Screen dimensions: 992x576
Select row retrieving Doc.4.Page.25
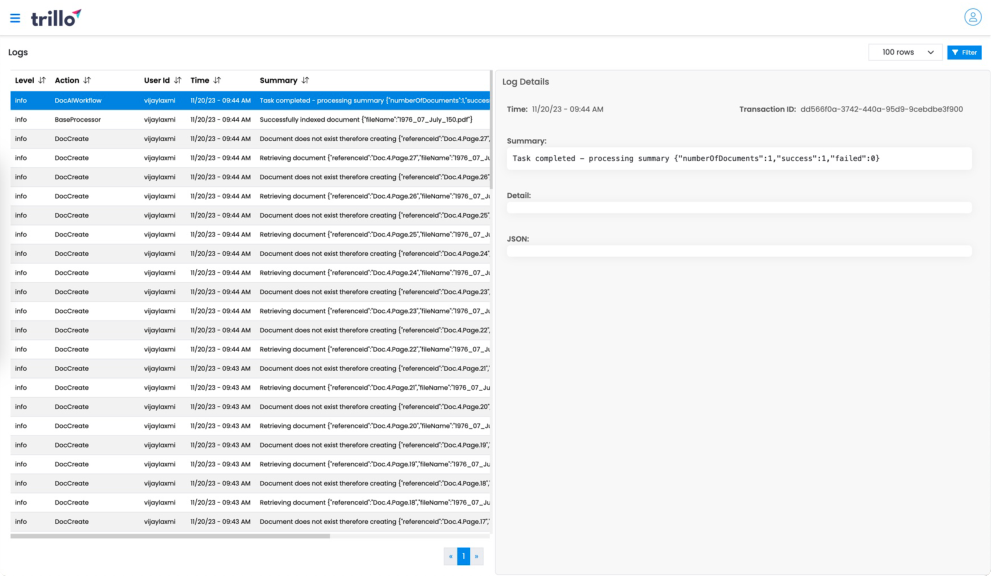[250, 234]
